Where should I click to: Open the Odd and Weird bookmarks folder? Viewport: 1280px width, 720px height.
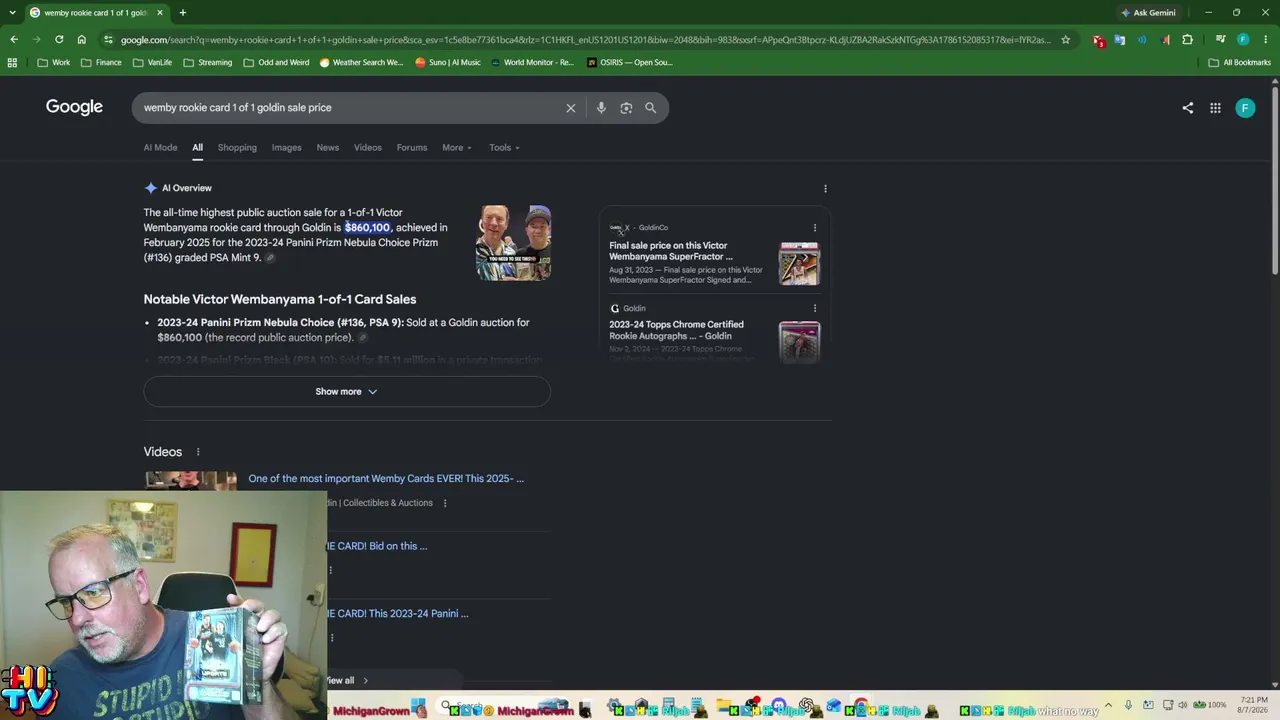coord(276,62)
